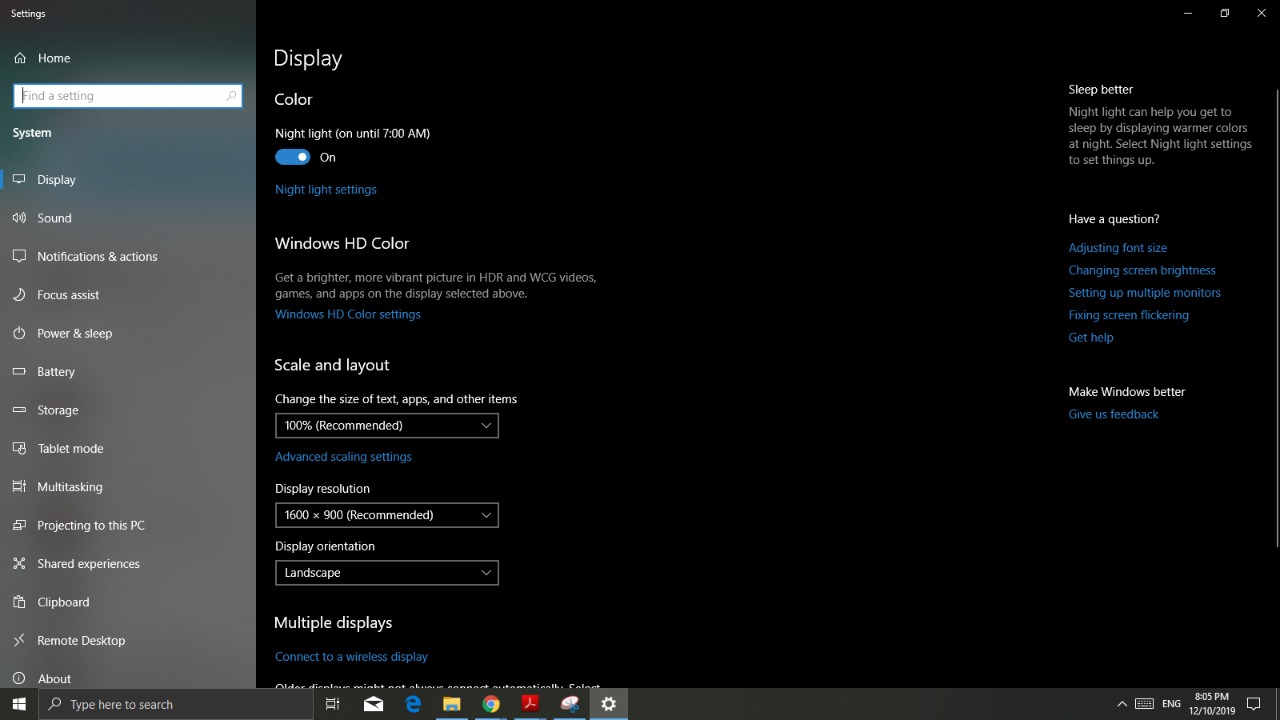Viewport: 1280px width, 720px height.
Task: Open File Explorer from taskbar
Action: pyautogui.click(x=452, y=704)
